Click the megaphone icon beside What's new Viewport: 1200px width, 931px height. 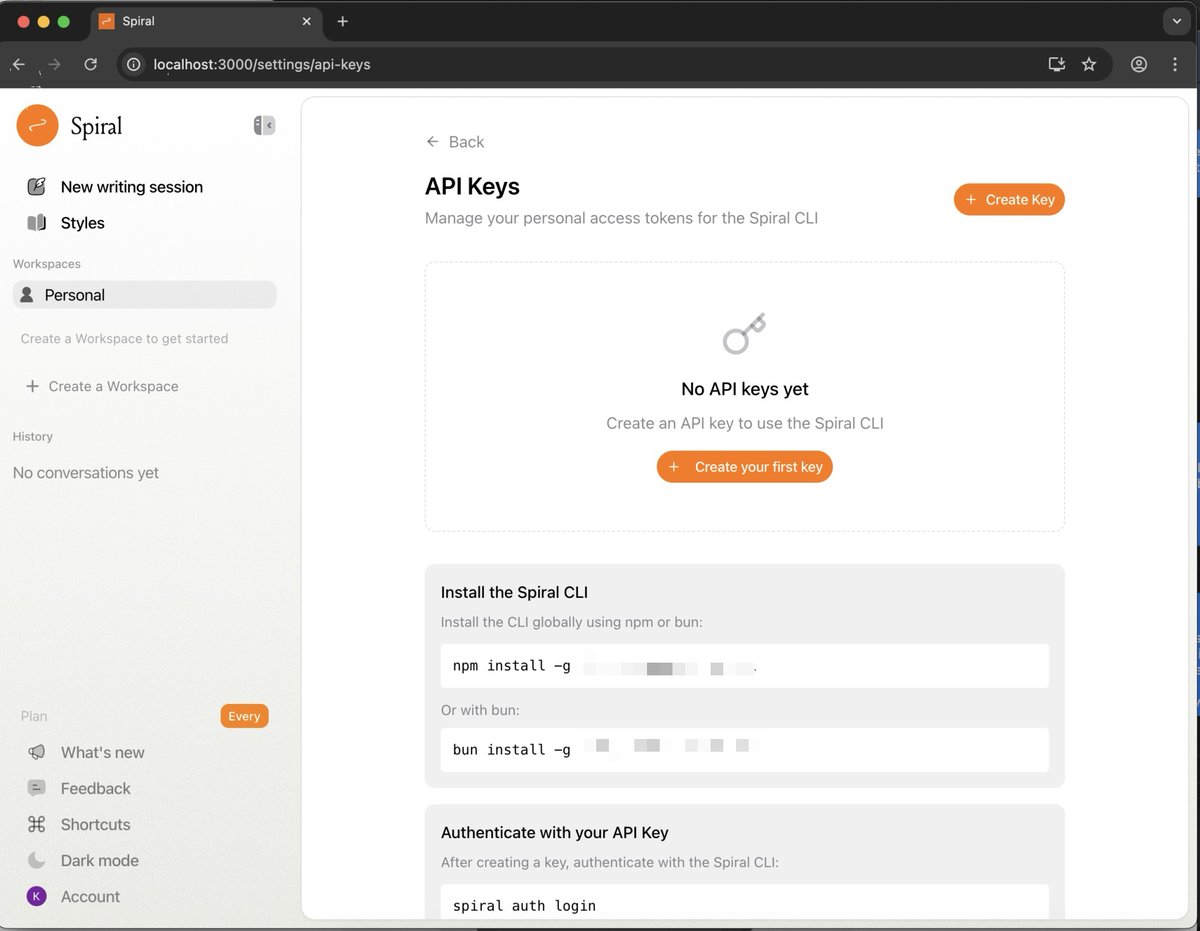37,752
